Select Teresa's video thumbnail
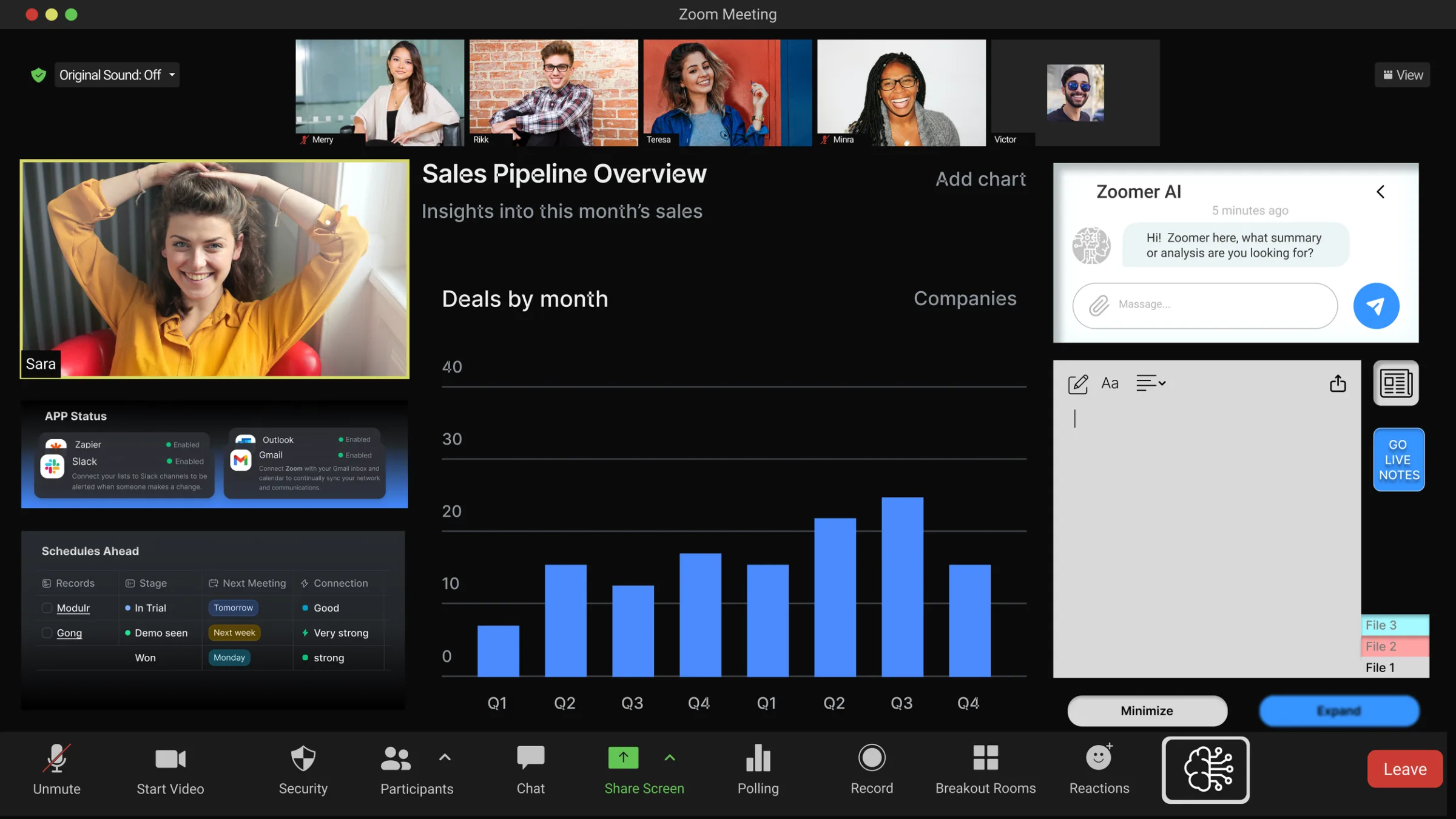This screenshot has height=819, width=1456. click(727, 93)
